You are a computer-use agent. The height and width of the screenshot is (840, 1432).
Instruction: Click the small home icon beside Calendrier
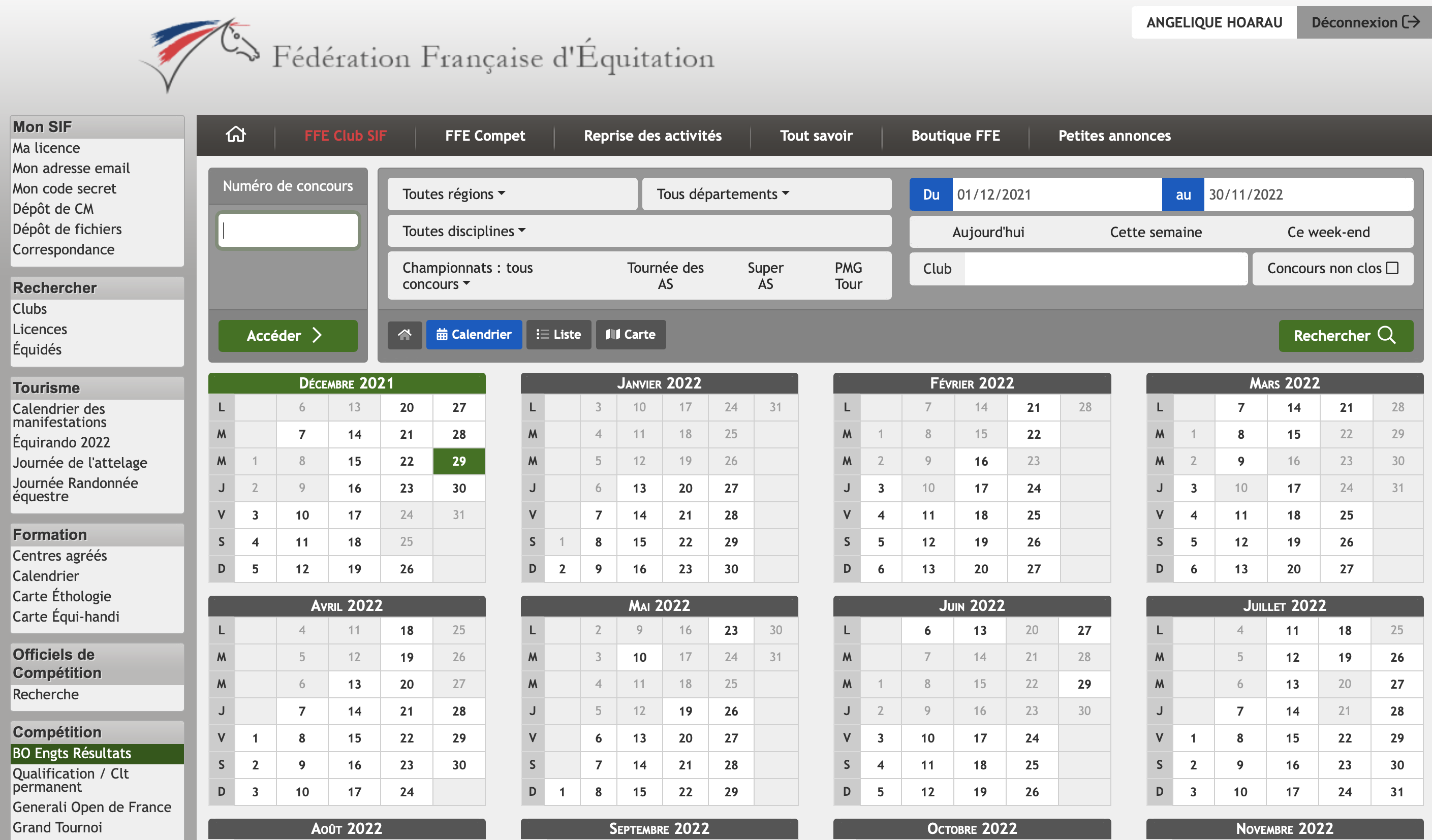click(x=404, y=335)
